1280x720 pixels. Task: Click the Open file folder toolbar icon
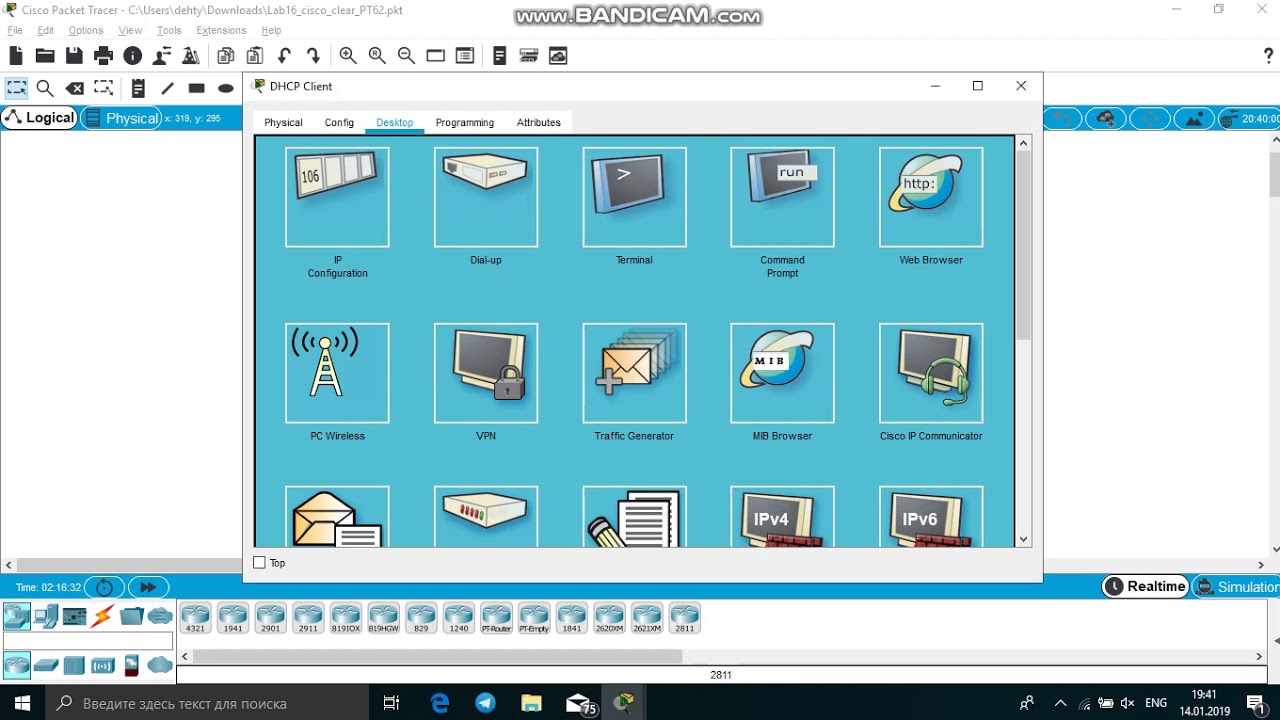(45, 56)
